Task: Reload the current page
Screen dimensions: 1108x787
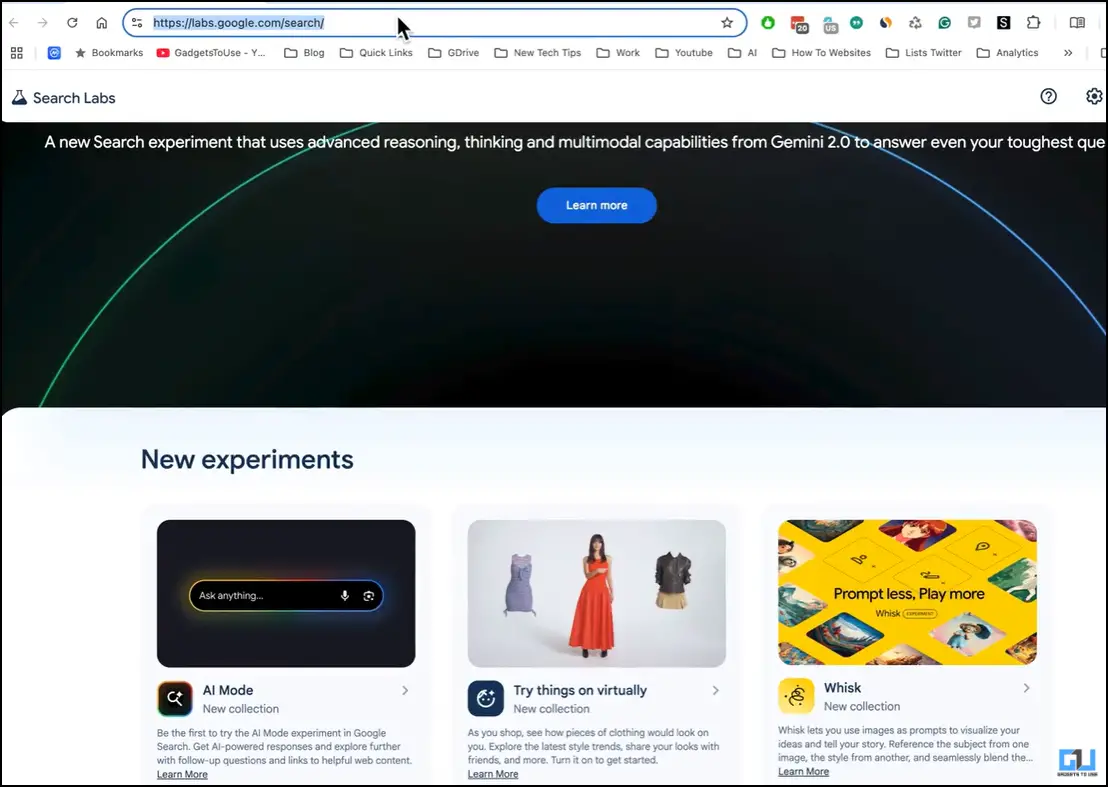Action: click(x=72, y=23)
